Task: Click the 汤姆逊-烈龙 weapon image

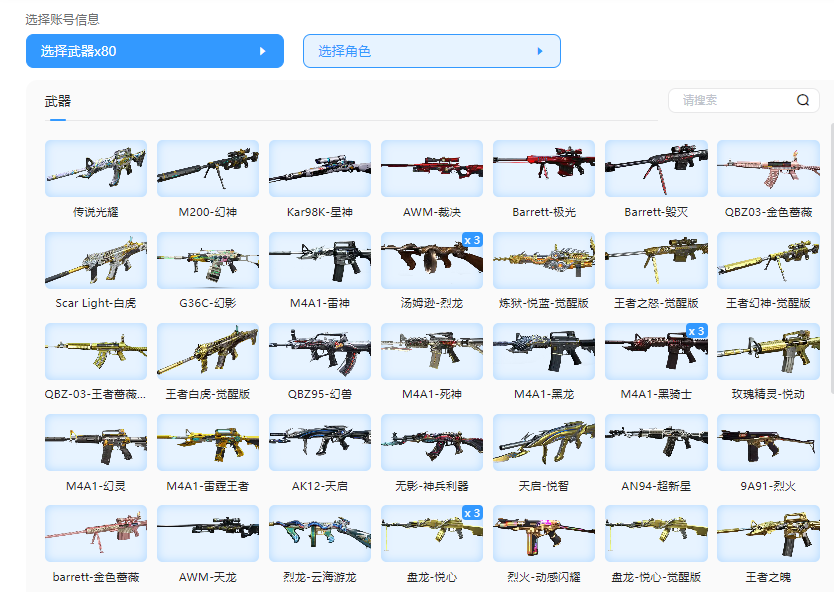Action: pyautogui.click(x=432, y=260)
